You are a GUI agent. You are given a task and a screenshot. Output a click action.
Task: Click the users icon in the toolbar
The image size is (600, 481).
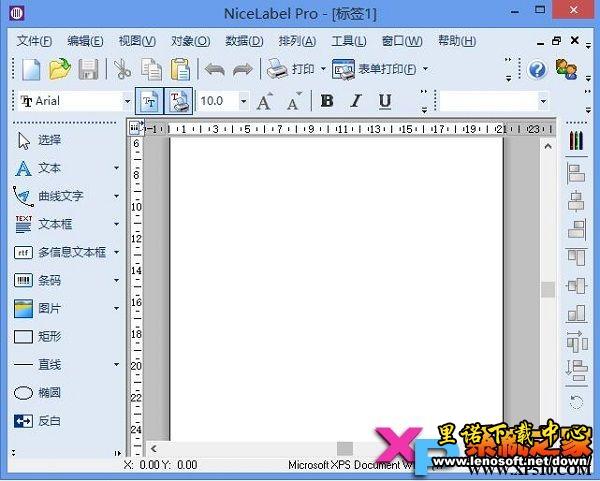pos(566,69)
